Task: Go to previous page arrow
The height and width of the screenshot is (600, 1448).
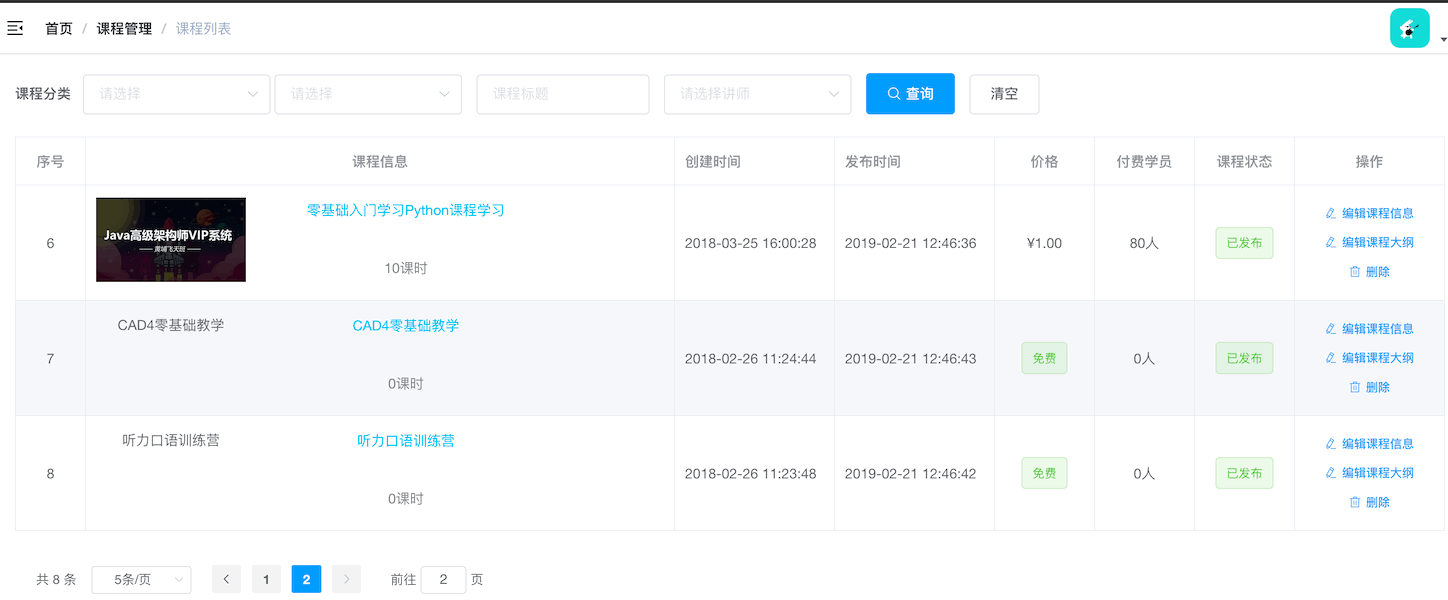Action: (x=226, y=579)
